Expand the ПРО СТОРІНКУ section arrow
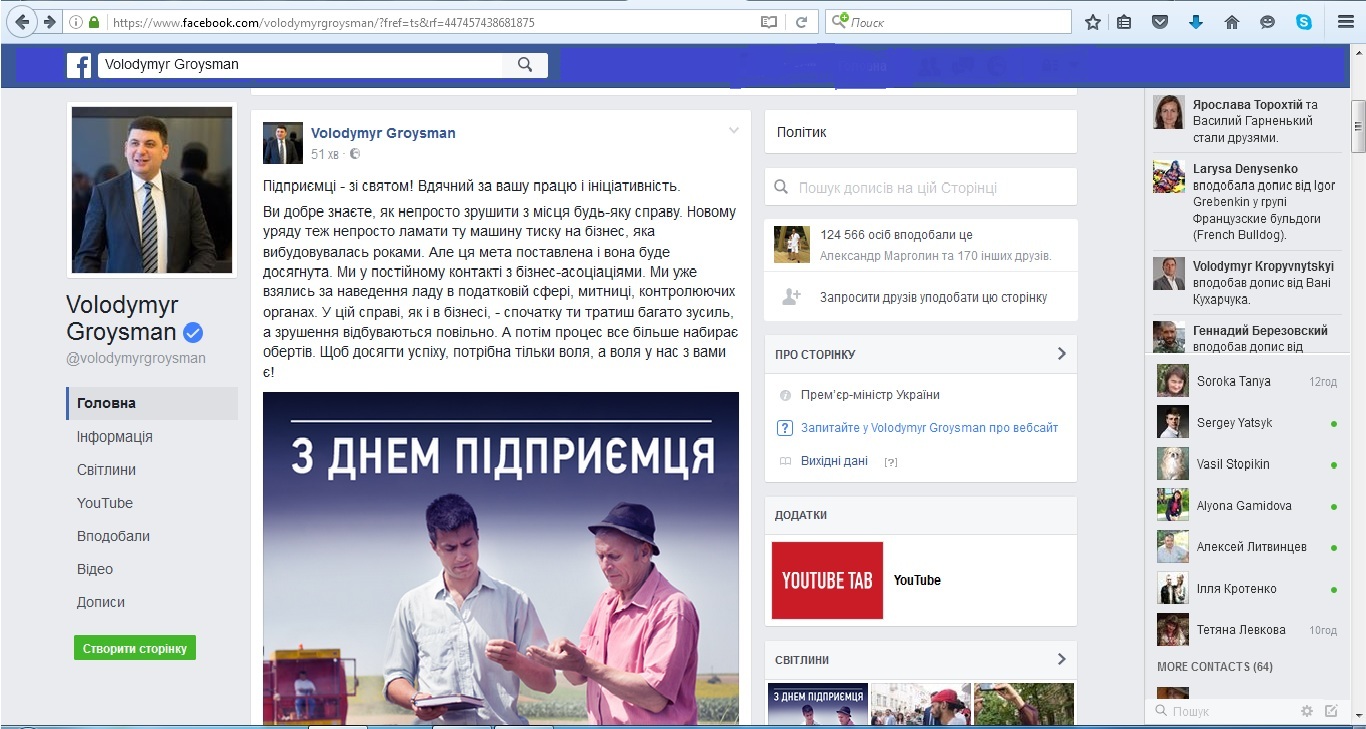The width and height of the screenshot is (1366, 729). click(x=1061, y=354)
